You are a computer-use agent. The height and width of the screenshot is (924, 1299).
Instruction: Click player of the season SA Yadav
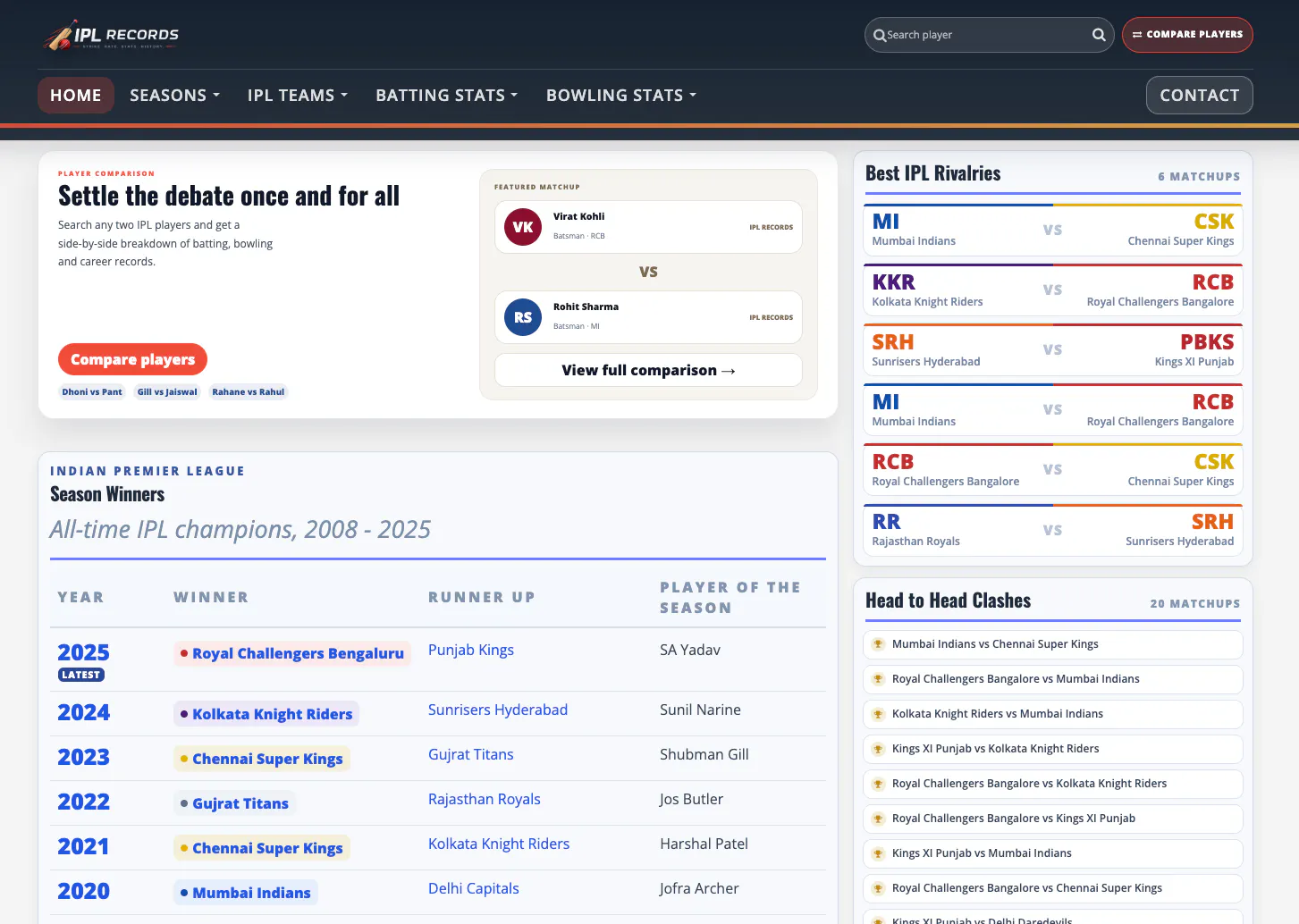pos(690,650)
